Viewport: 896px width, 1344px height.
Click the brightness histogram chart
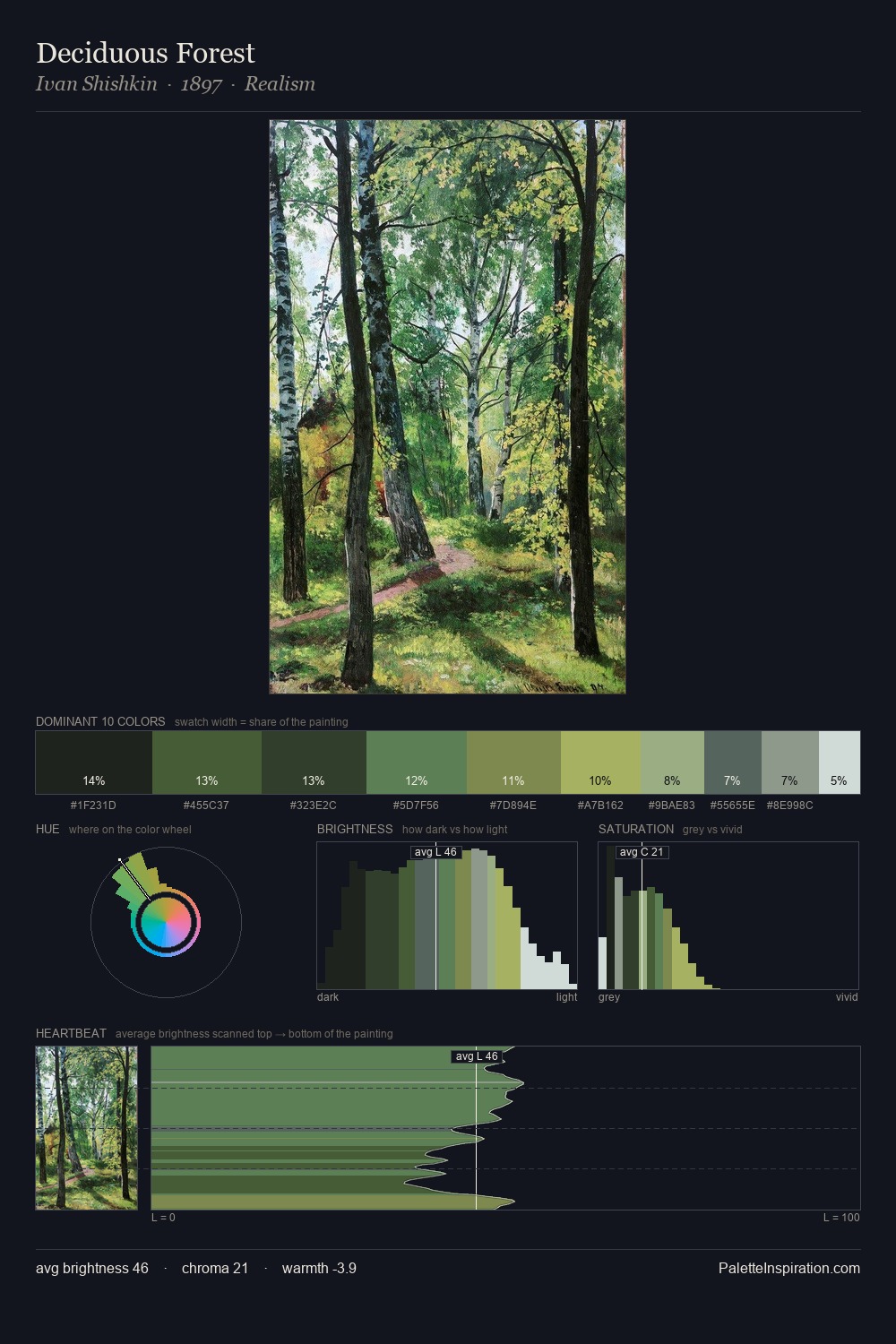click(447, 916)
